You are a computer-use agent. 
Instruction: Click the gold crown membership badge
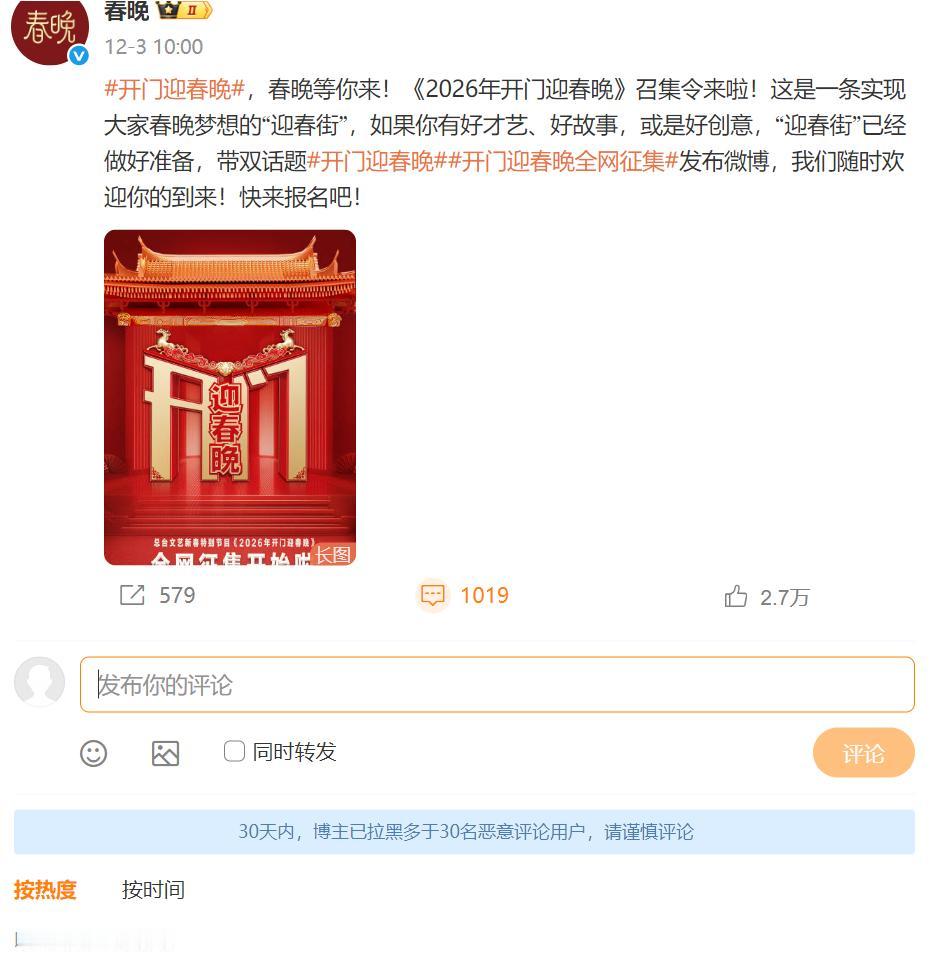point(184,10)
